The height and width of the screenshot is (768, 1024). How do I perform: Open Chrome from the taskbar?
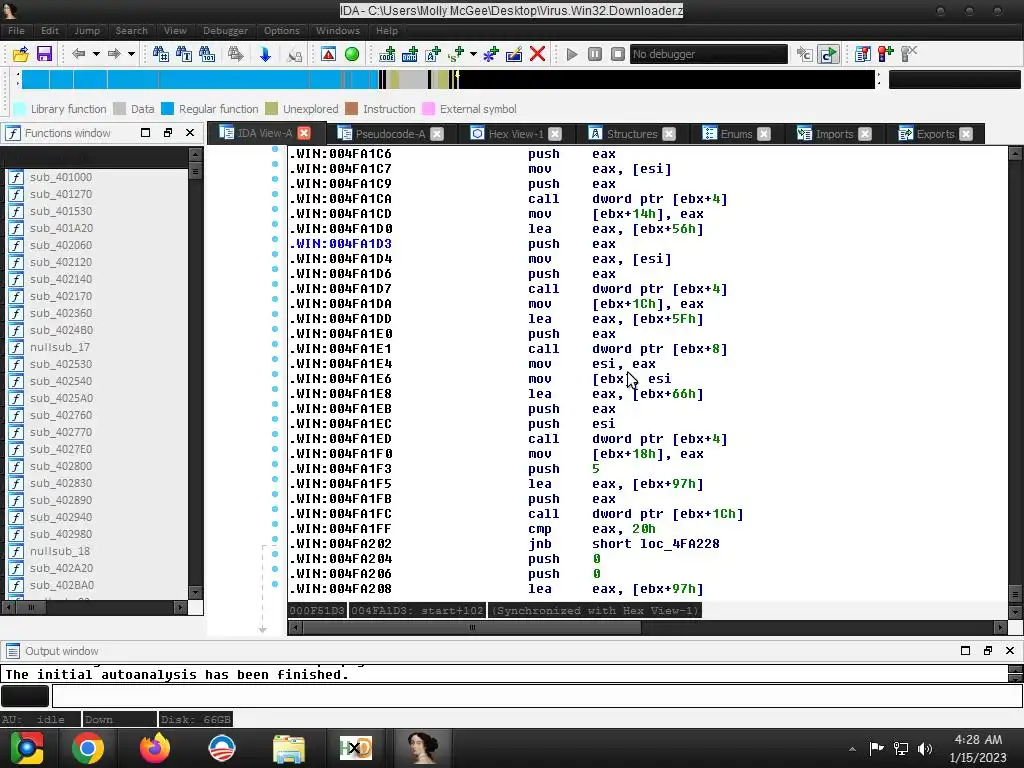[x=88, y=748]
